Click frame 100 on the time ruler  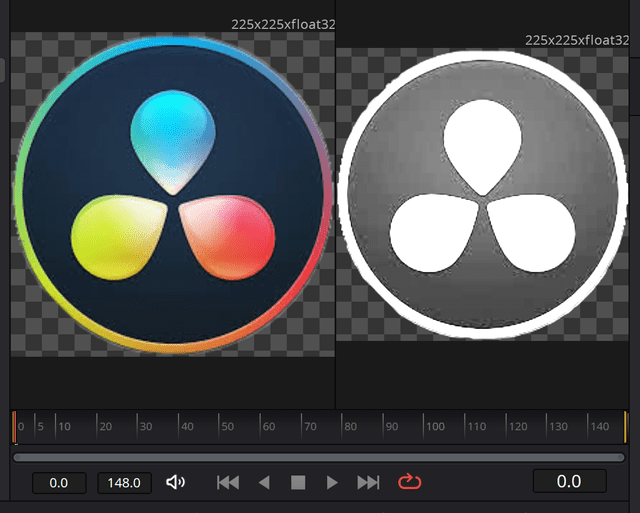[x=435, y=427]
